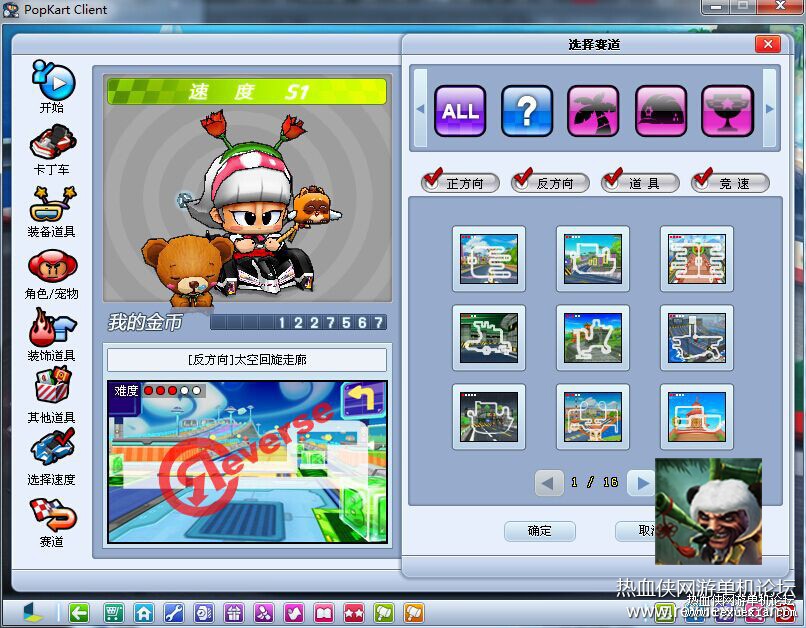Show earlier track themes with left arrow
The width and height of the screenshot is (806, 628).
[x=420, y=109]
